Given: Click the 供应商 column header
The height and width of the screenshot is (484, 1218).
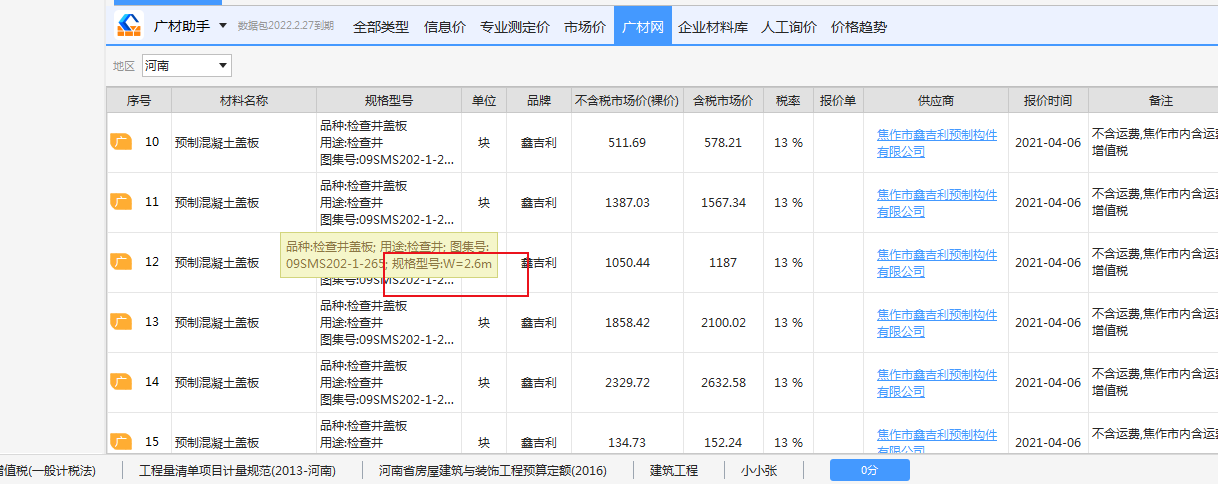Looking at the screenshot, I should pos(936,100).
